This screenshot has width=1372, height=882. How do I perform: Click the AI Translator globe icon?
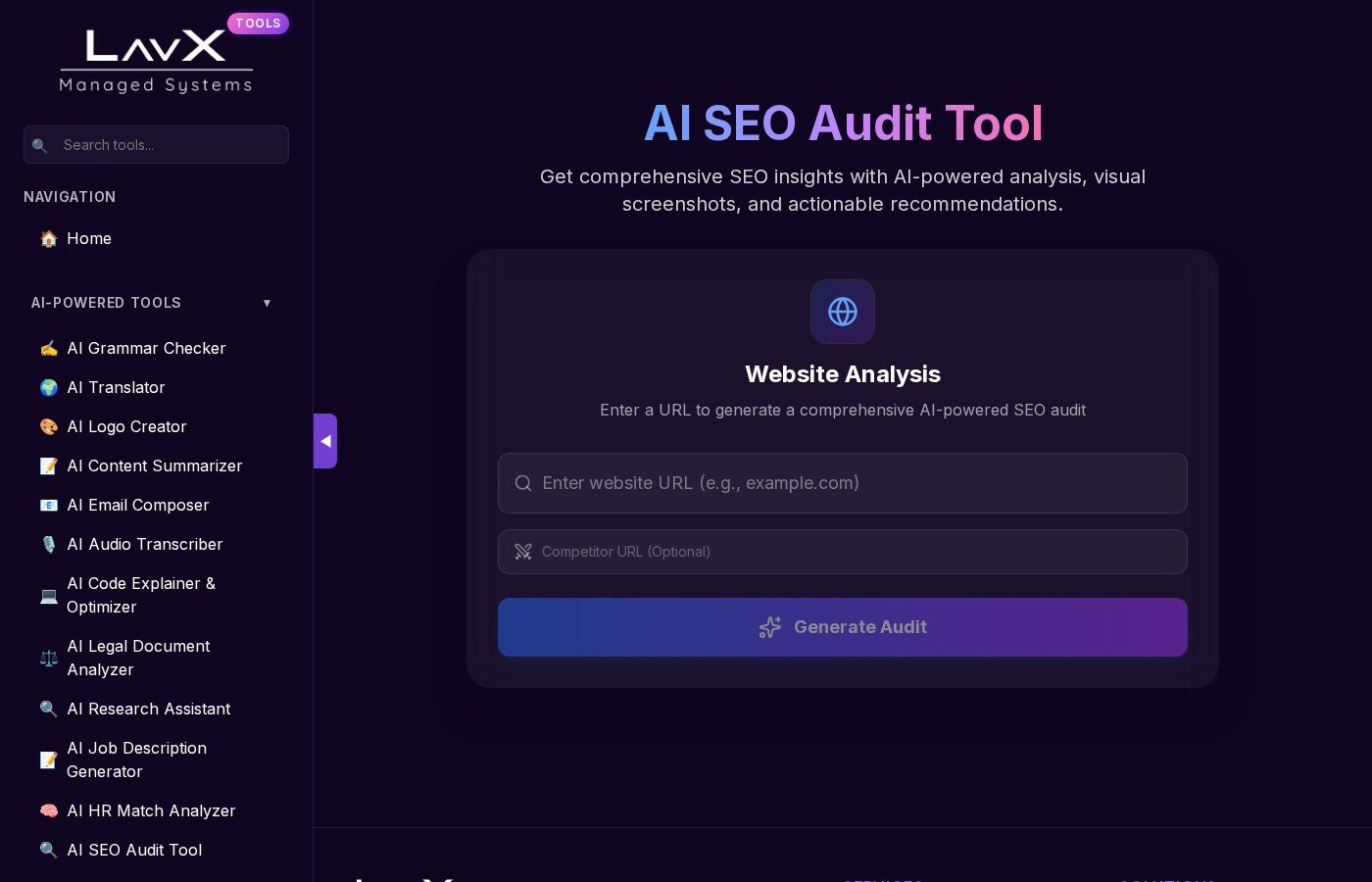pyautogui.click(x=48, y=387)
